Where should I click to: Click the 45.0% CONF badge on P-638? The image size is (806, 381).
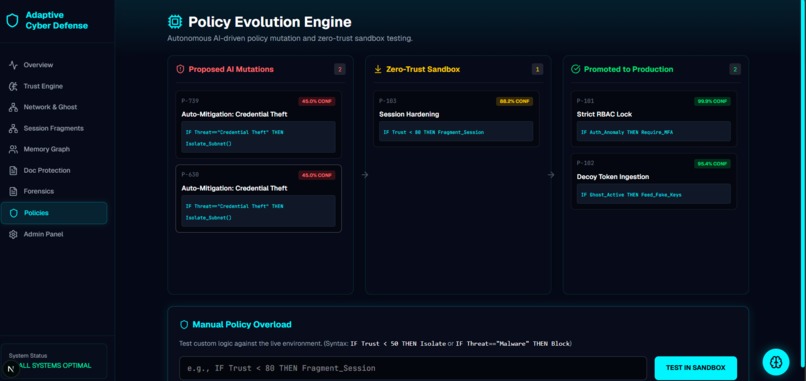pyautogui.click(x=317, y=175)
